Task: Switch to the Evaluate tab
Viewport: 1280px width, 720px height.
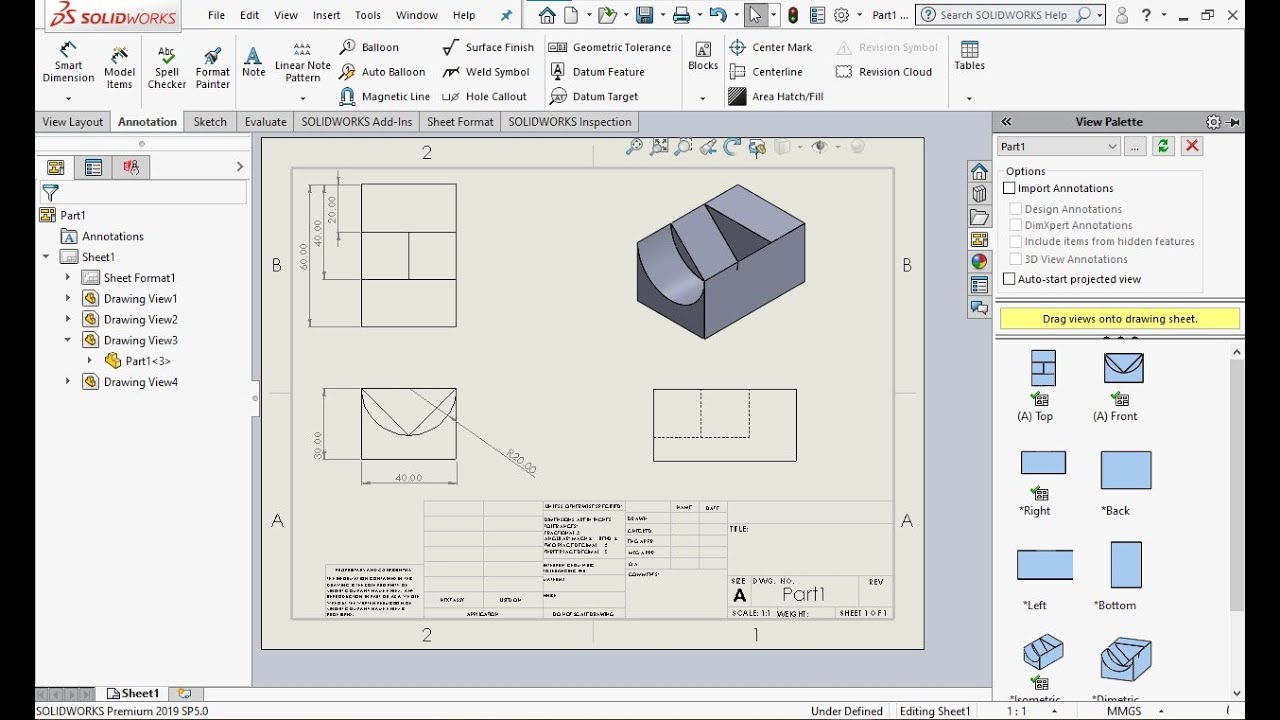Action: tap(265, 122)
